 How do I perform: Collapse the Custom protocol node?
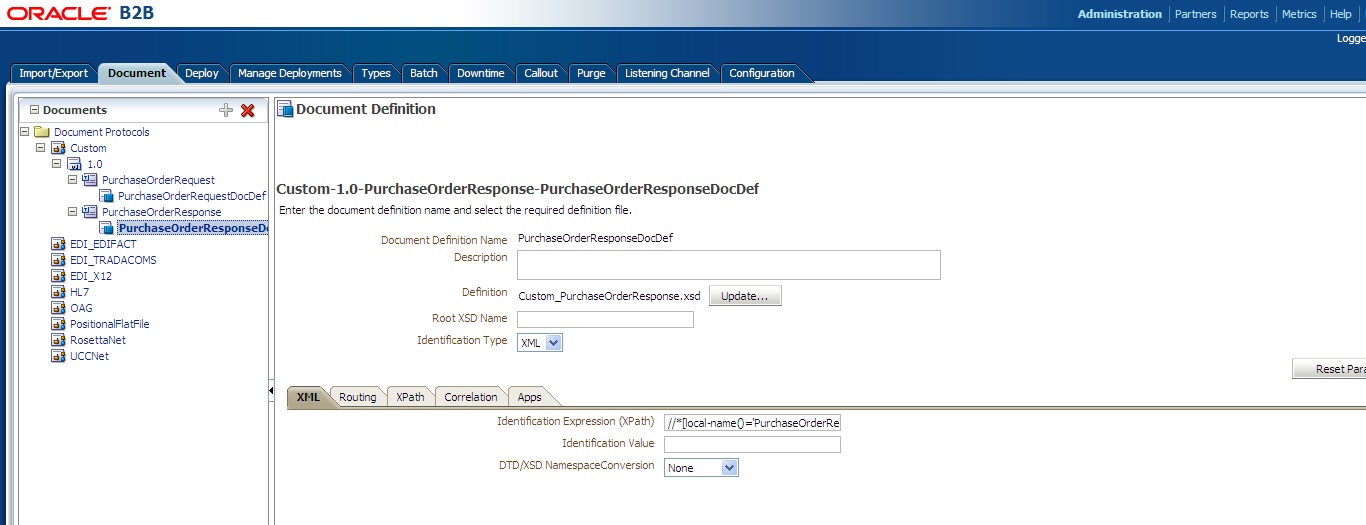40,148
